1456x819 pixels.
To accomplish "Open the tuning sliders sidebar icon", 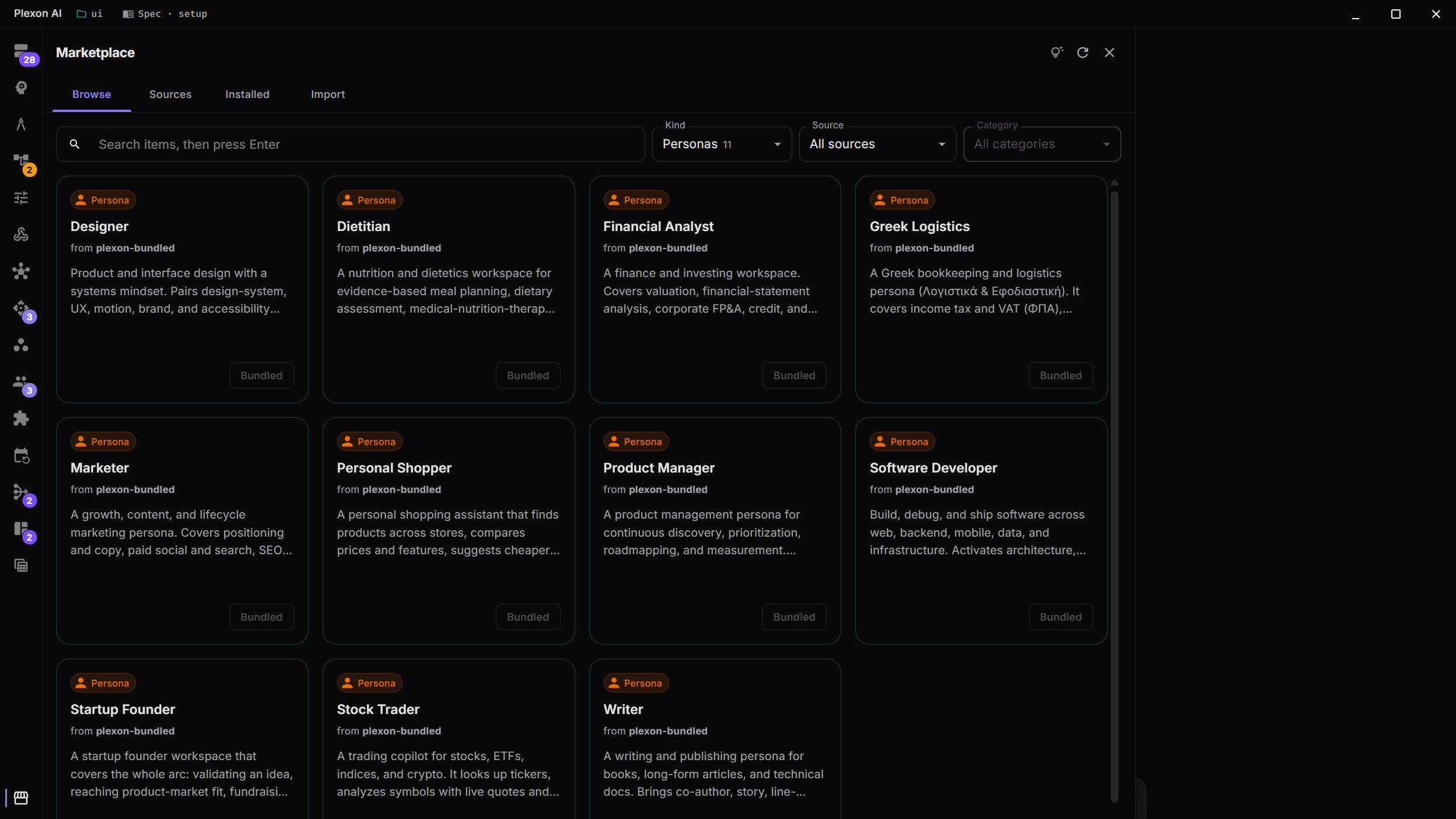I will (x=21, y=198).
